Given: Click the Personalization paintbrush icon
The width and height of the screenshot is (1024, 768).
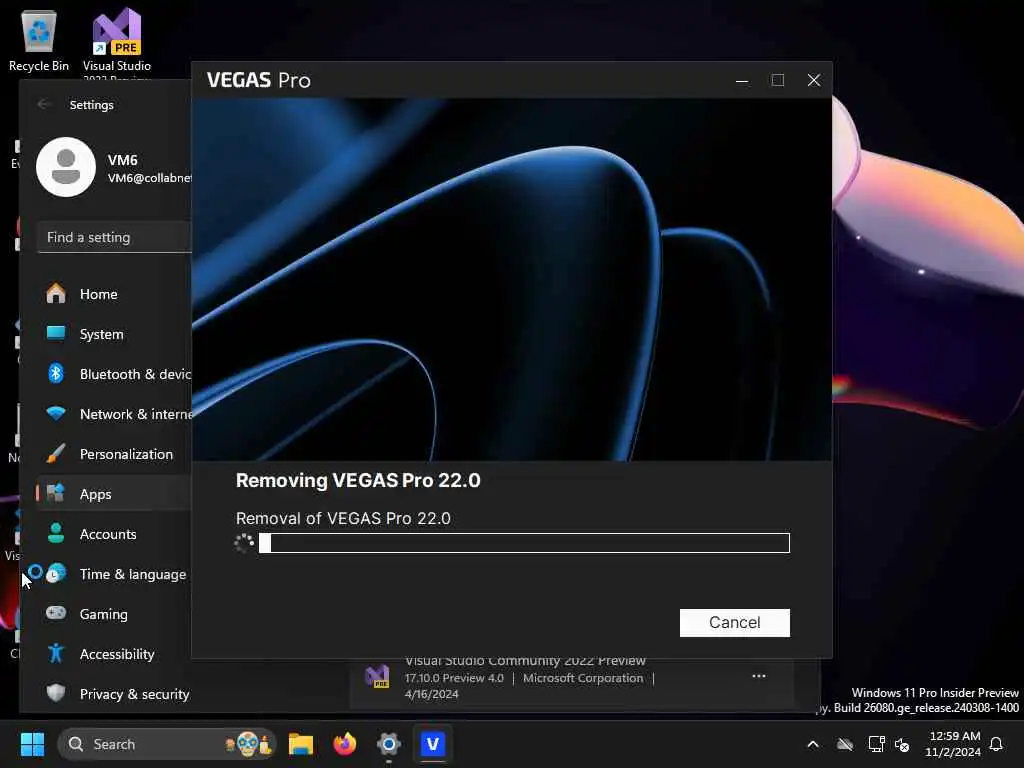Looking at the screenshot, I should [x=56, y=453].
